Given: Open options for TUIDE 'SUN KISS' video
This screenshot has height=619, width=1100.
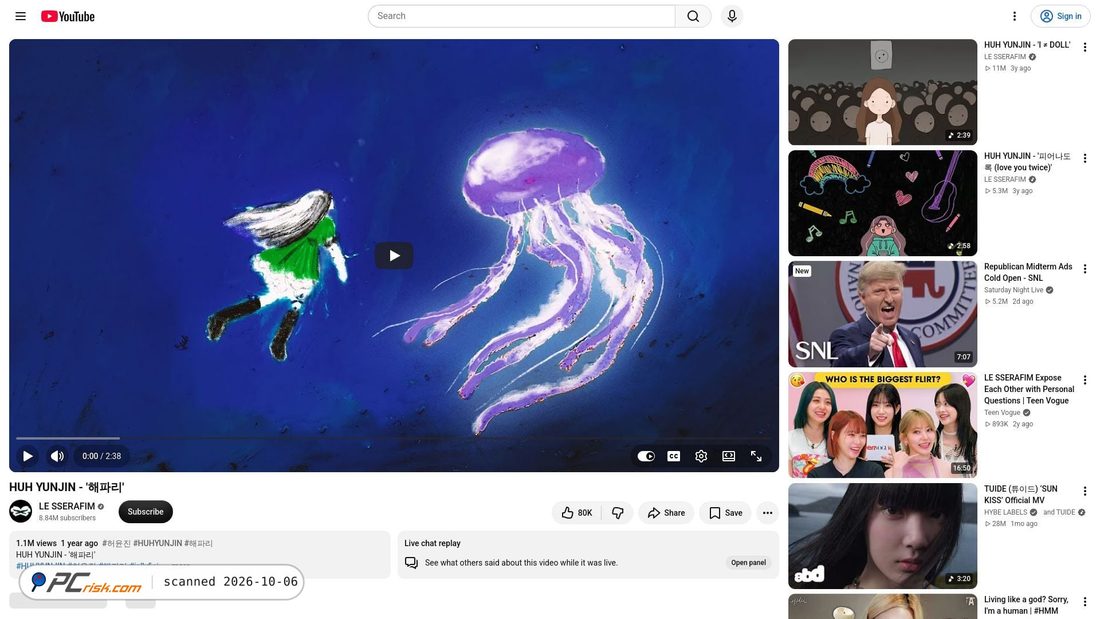Looking at the screenshot, I should pyautogui.click(x=1085, y=491).
